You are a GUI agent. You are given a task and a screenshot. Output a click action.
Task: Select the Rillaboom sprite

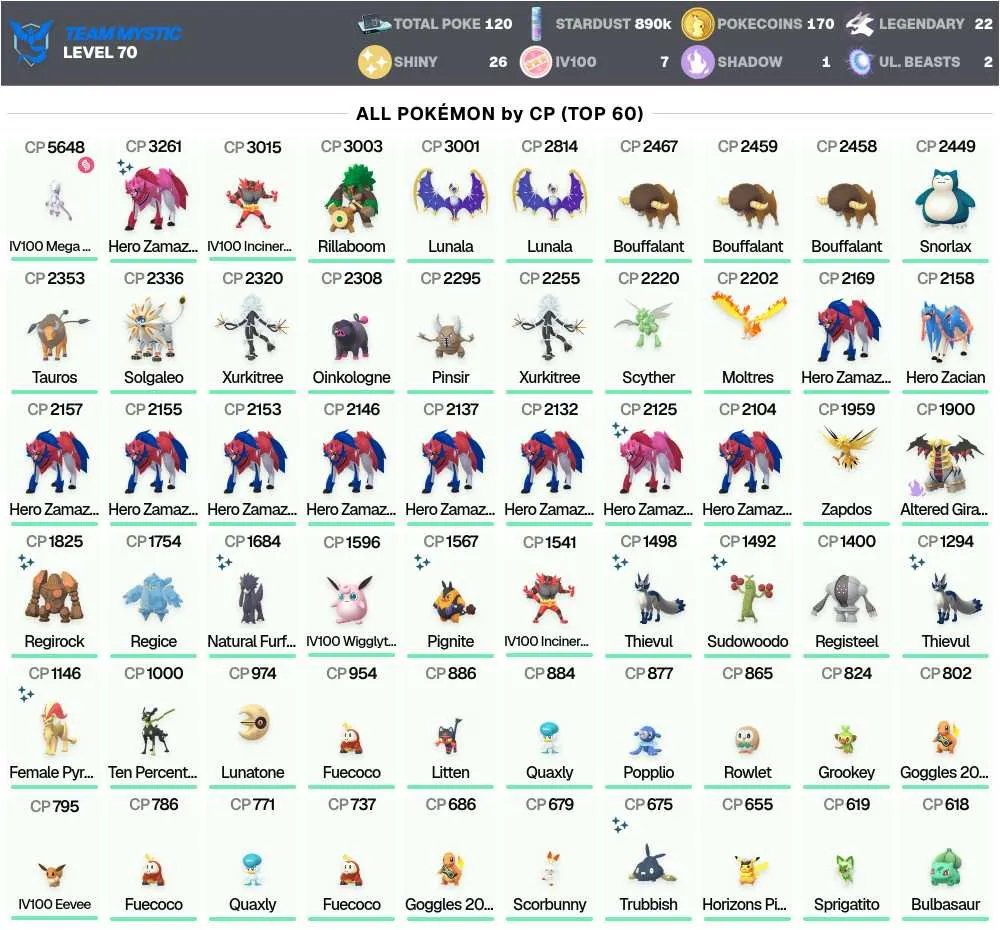point(351,198)
